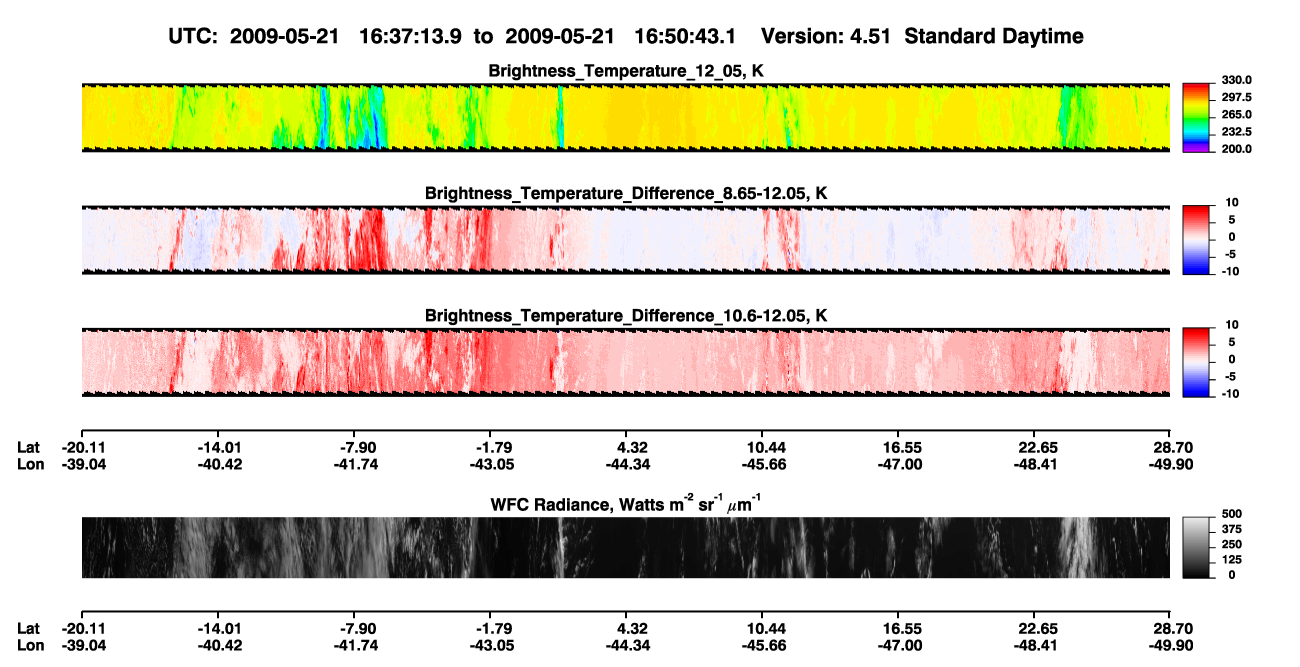1300x667 pixels.
Task: Click longitude -49.90 below the 10.6-12.05 panel
Action: (1169, 464)
